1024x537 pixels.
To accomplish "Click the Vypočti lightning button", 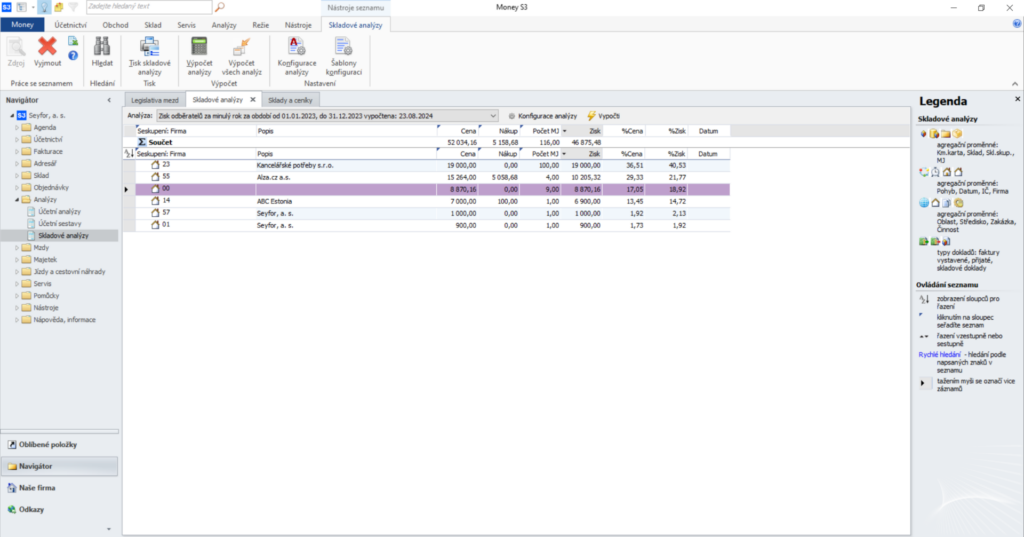I will 603,116.
